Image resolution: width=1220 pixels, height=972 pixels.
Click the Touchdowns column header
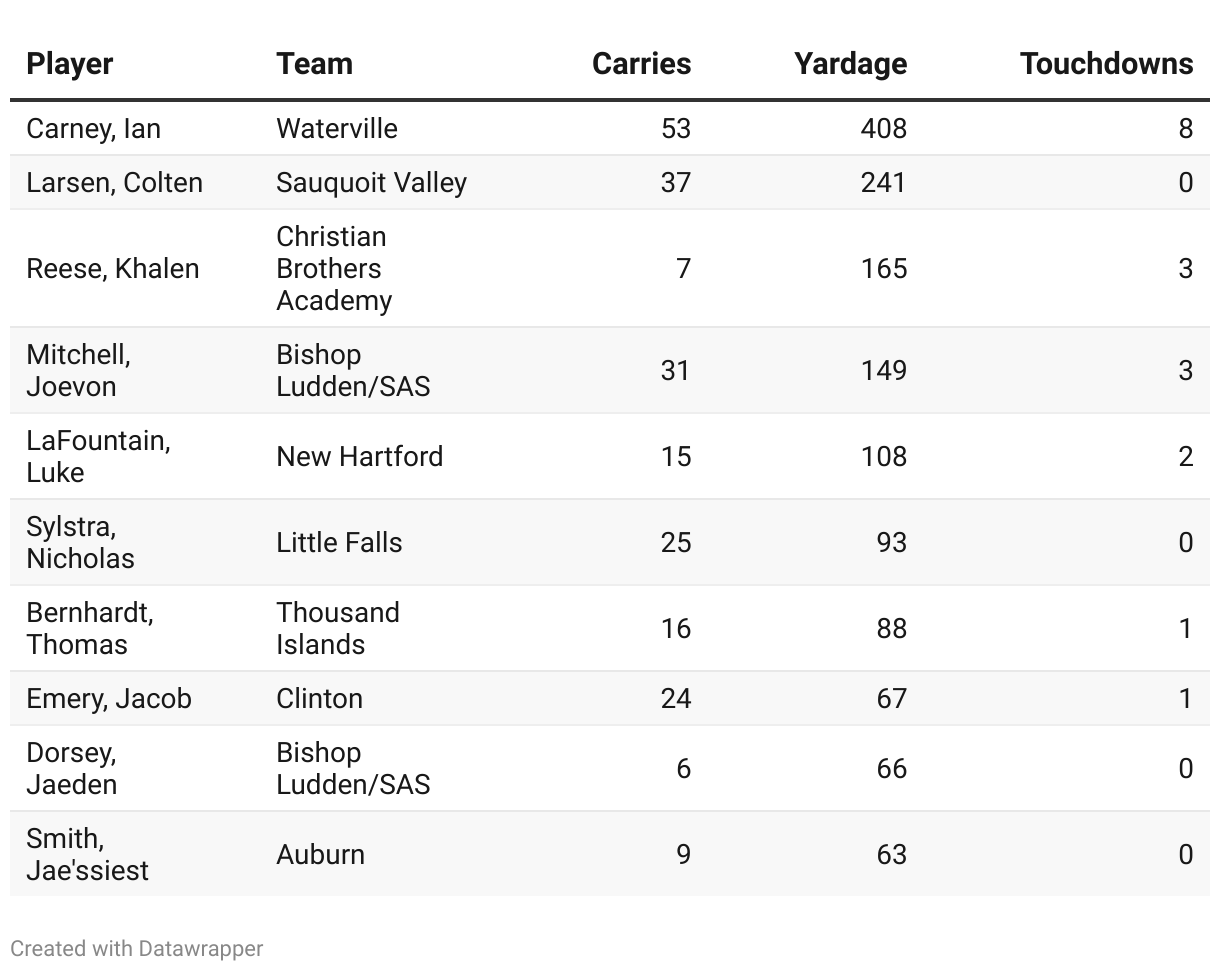click(1106, 64)
